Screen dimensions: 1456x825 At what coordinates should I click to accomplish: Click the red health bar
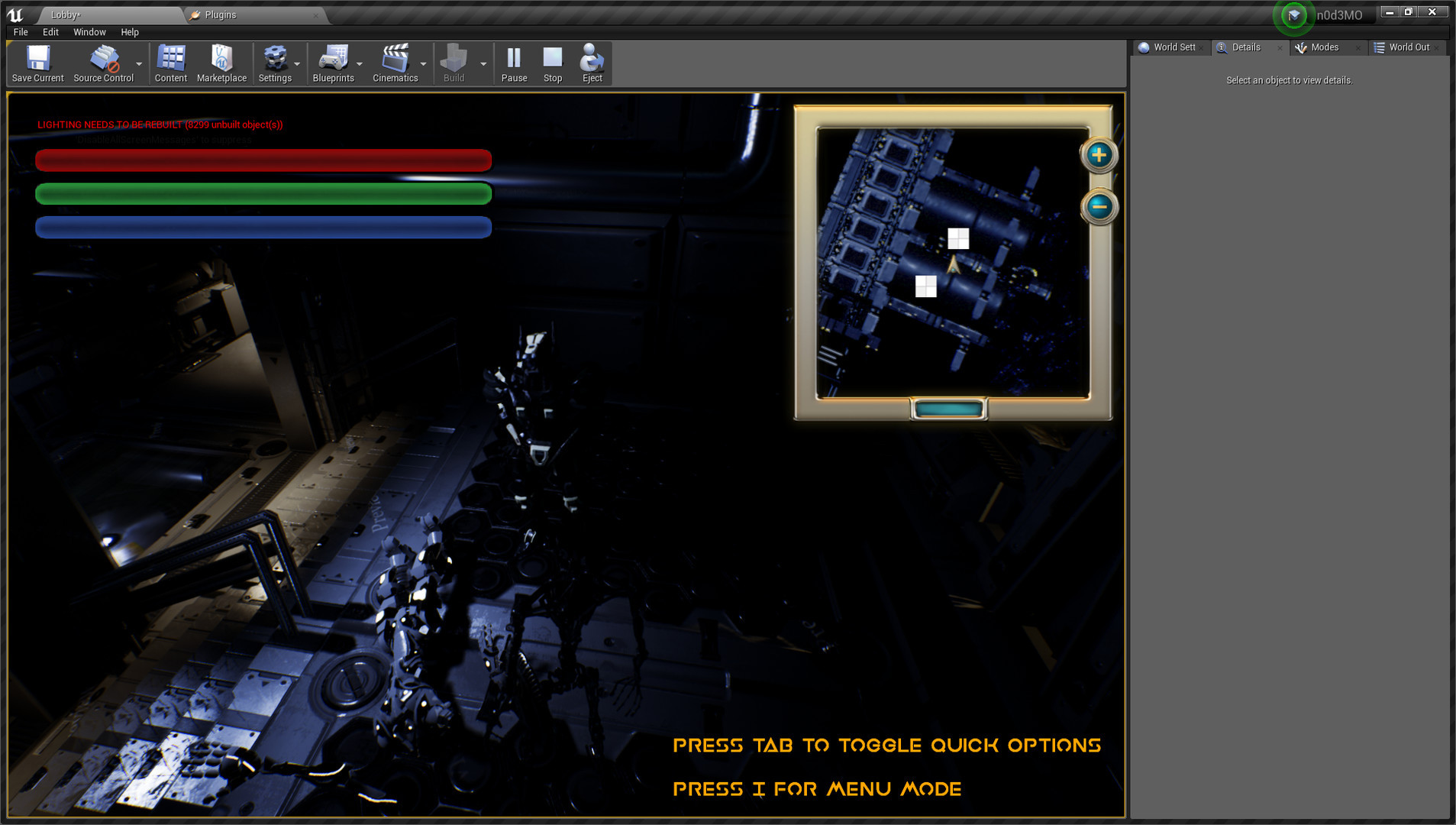(x=263, y=160)
